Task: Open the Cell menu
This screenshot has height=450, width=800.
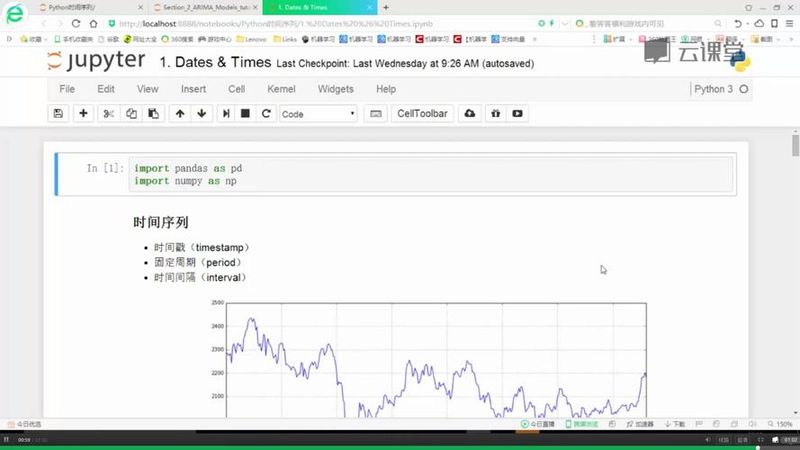Action: [236, 89]
